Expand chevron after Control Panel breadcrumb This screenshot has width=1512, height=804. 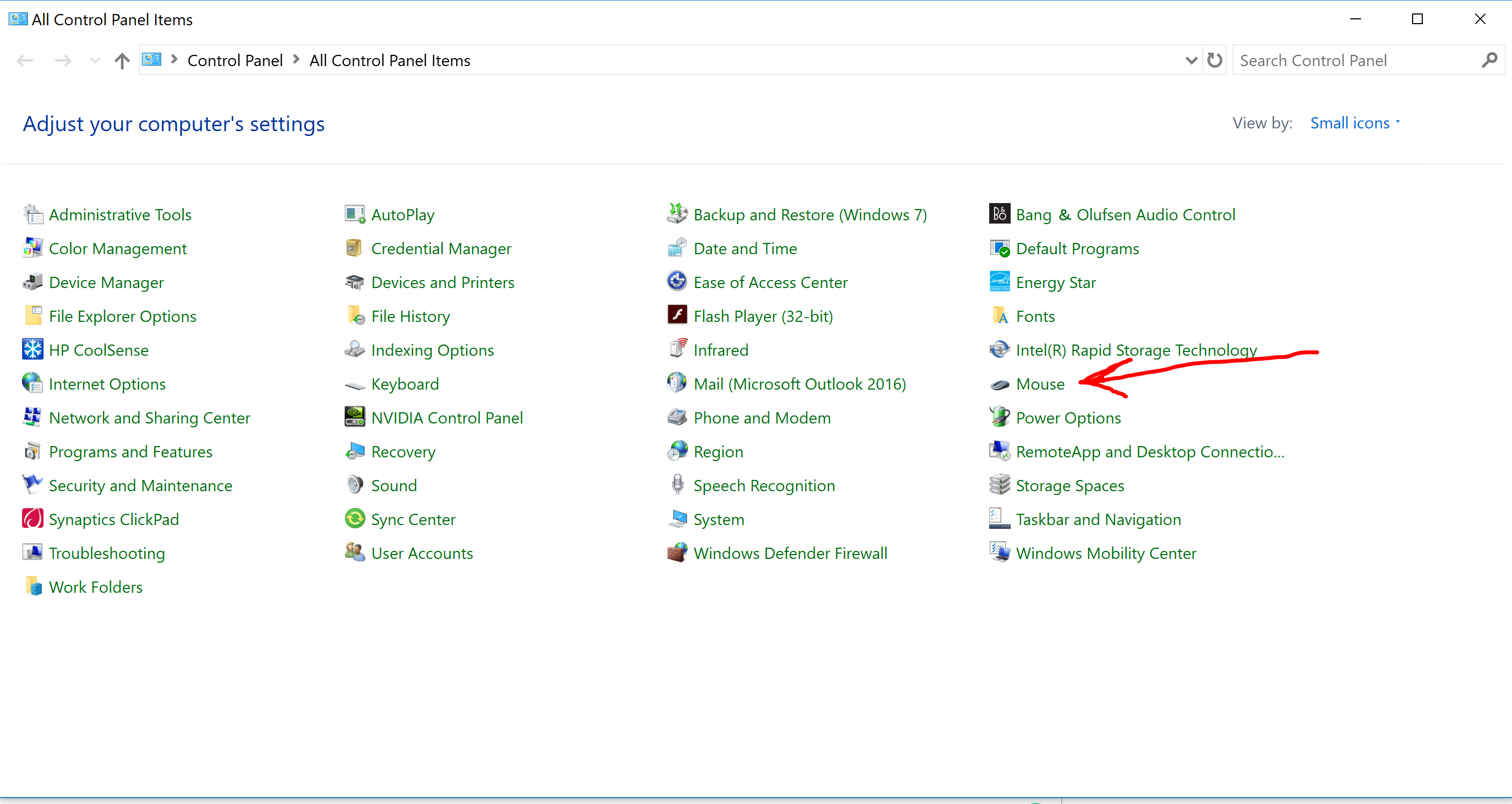tap(297, 60)
